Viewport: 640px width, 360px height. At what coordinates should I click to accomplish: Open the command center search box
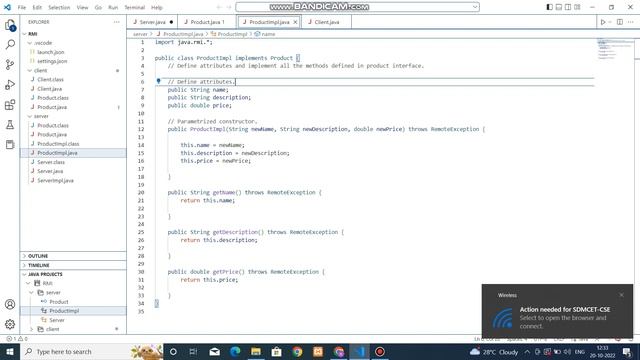[358, 7]
